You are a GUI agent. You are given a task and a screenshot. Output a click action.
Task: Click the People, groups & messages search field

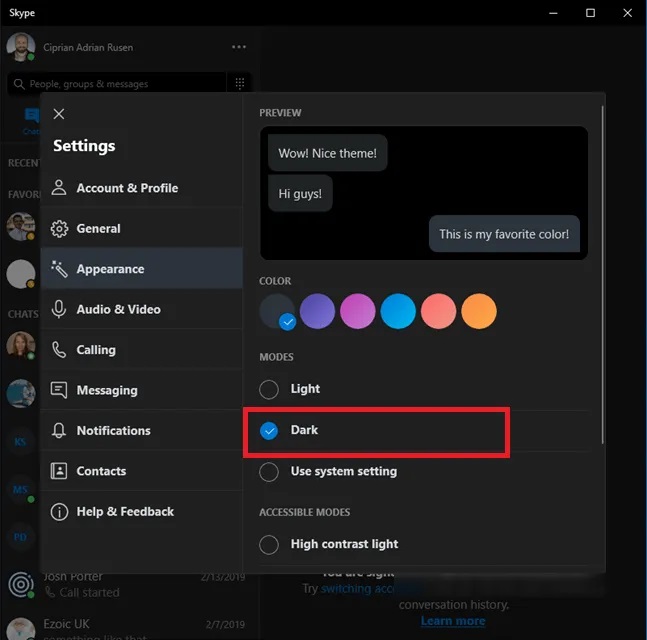pos(117,83)
